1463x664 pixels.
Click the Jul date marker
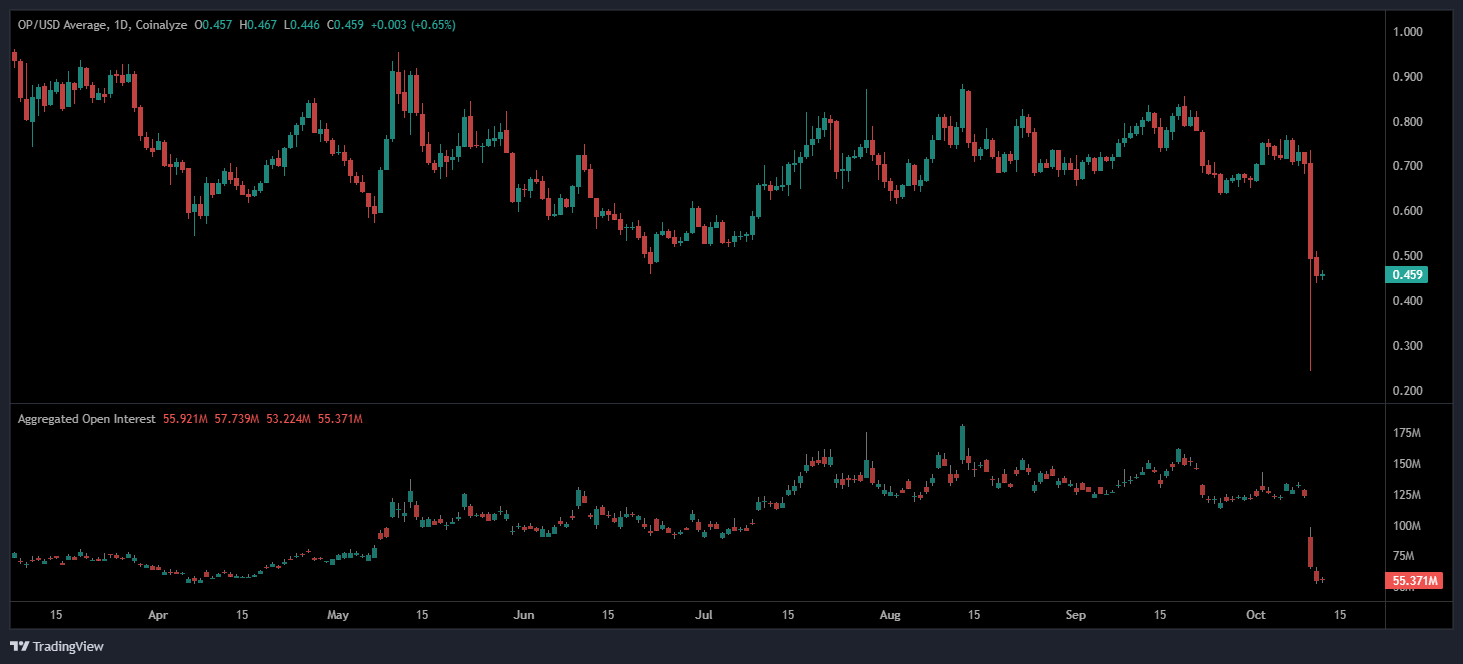(704, 614)
